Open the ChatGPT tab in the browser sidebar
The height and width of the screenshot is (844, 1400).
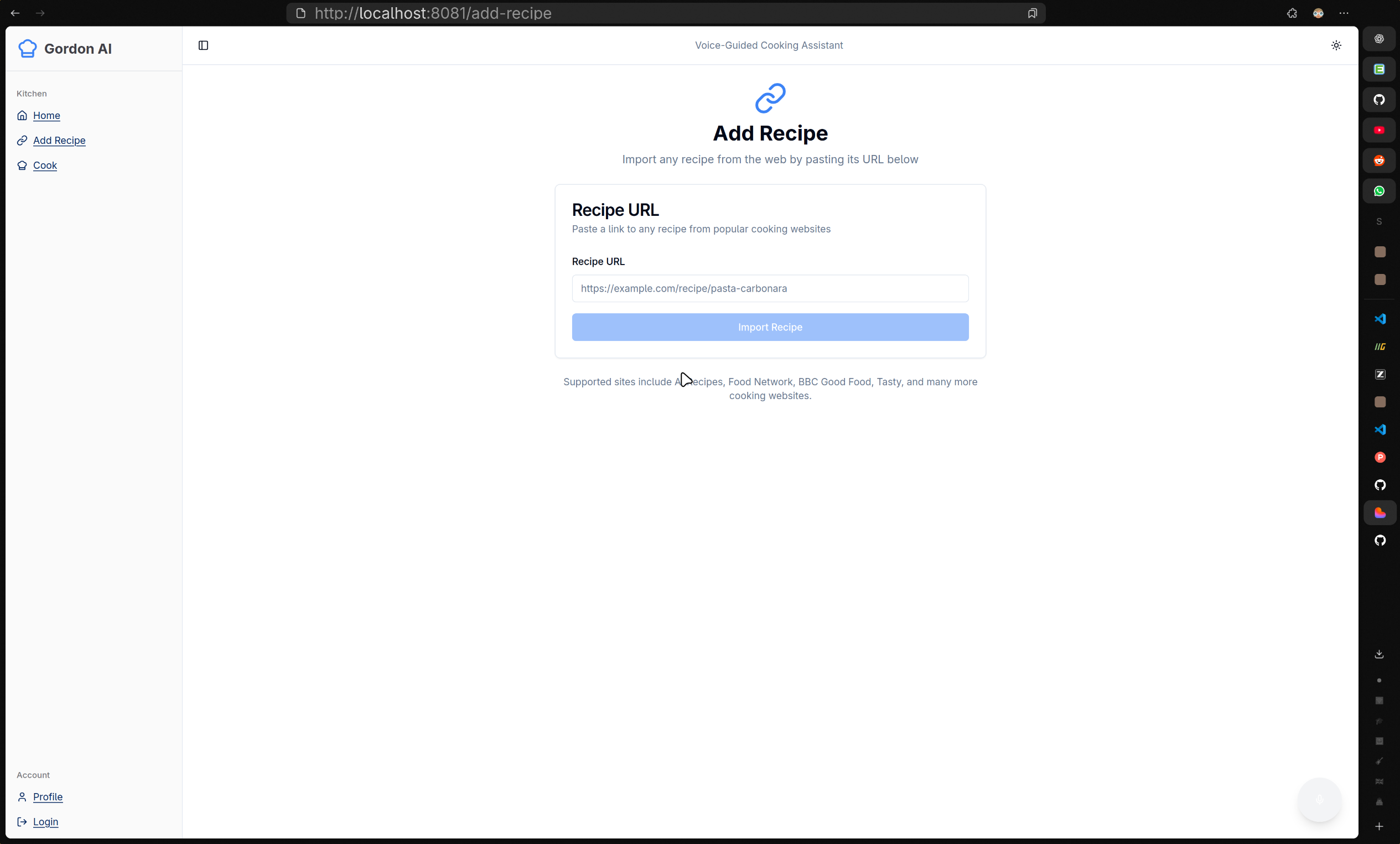(x=1379, y=39)
